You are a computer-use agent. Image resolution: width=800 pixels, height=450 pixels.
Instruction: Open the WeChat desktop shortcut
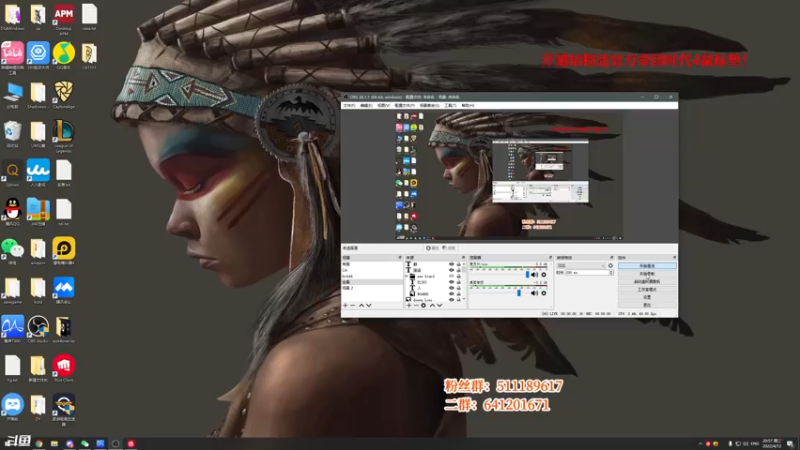[12, 250]
